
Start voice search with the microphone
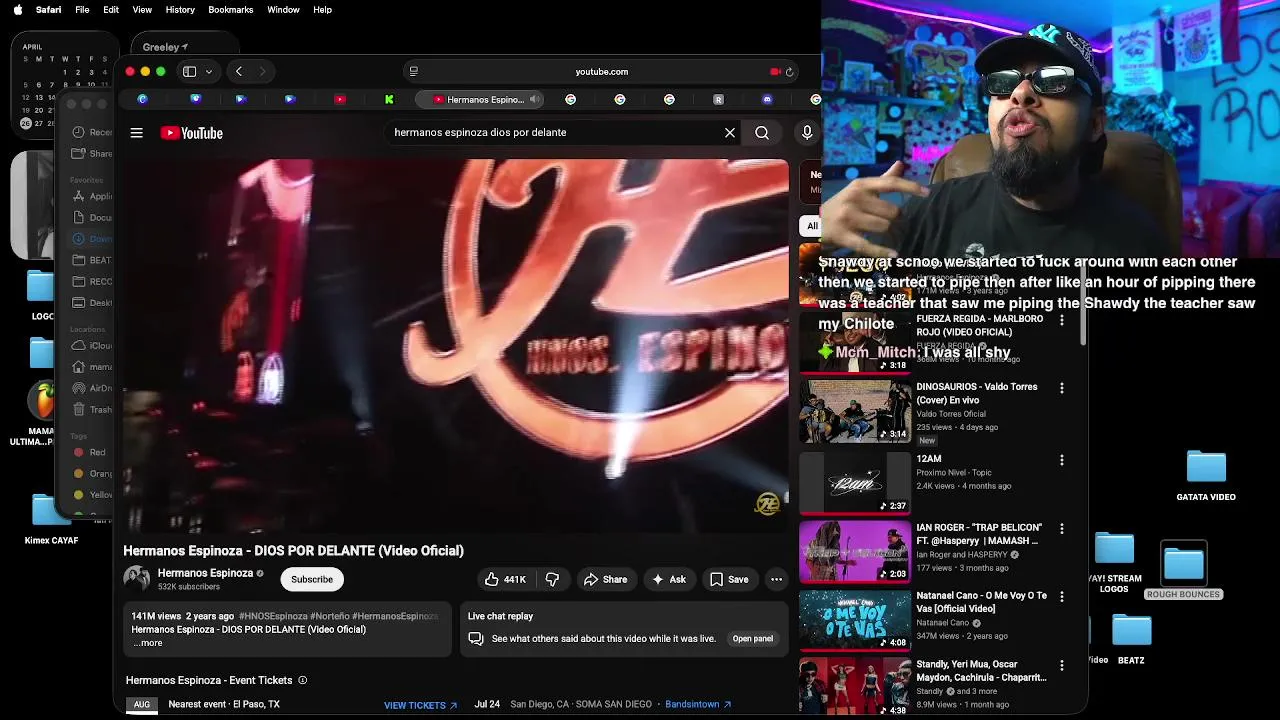pos(807,132)
